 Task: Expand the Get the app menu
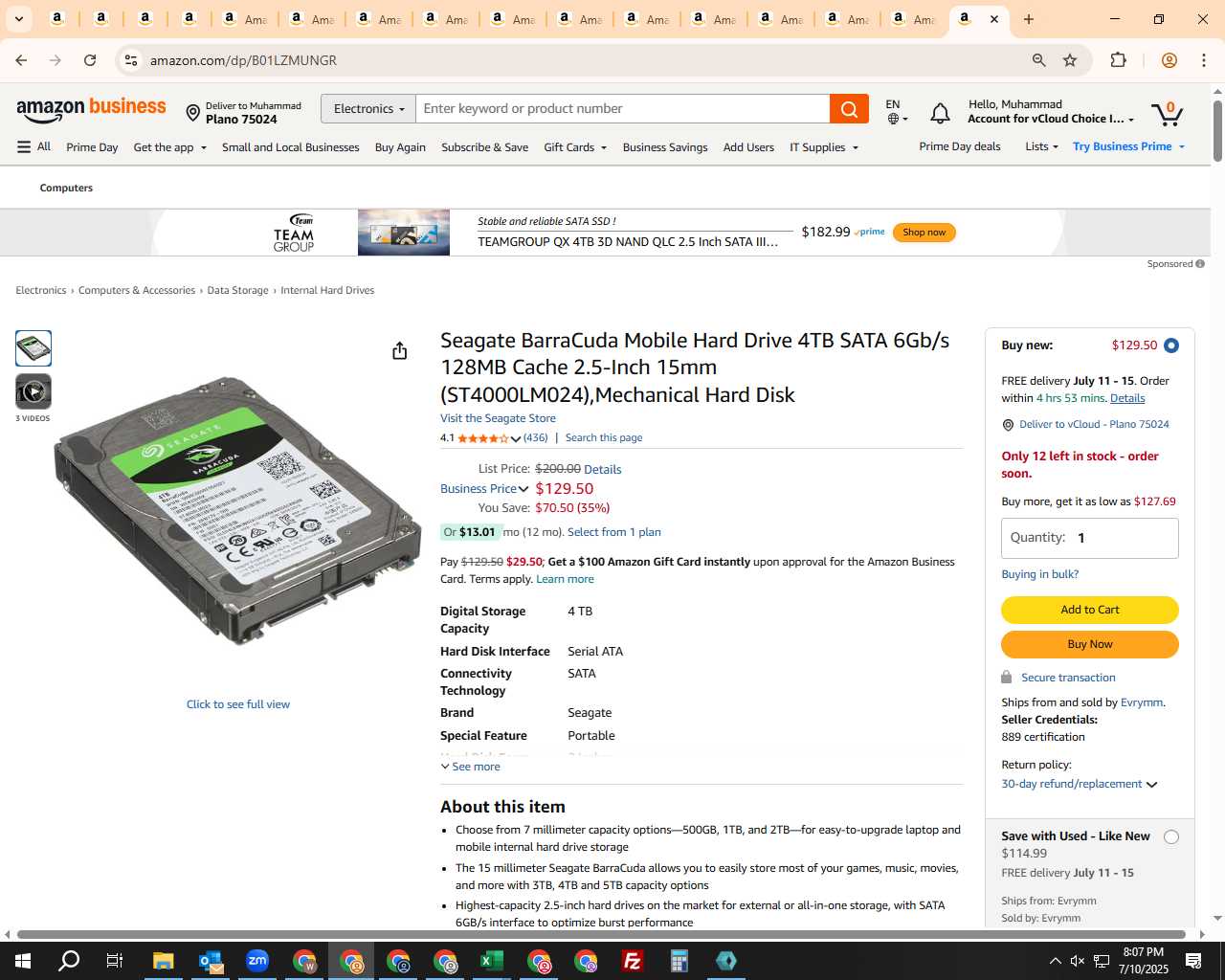tap(169, 147)
